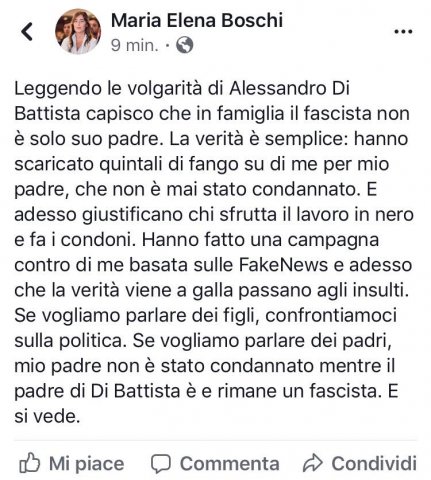Tap the thumbs-up like icon
431x480 pixels.
(29, 463)
